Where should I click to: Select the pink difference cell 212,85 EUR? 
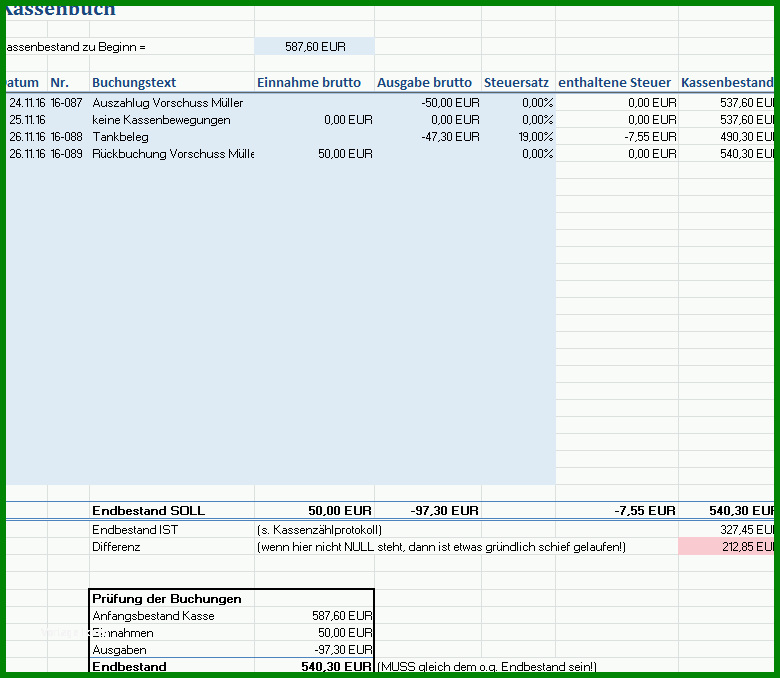click(726, 547)
